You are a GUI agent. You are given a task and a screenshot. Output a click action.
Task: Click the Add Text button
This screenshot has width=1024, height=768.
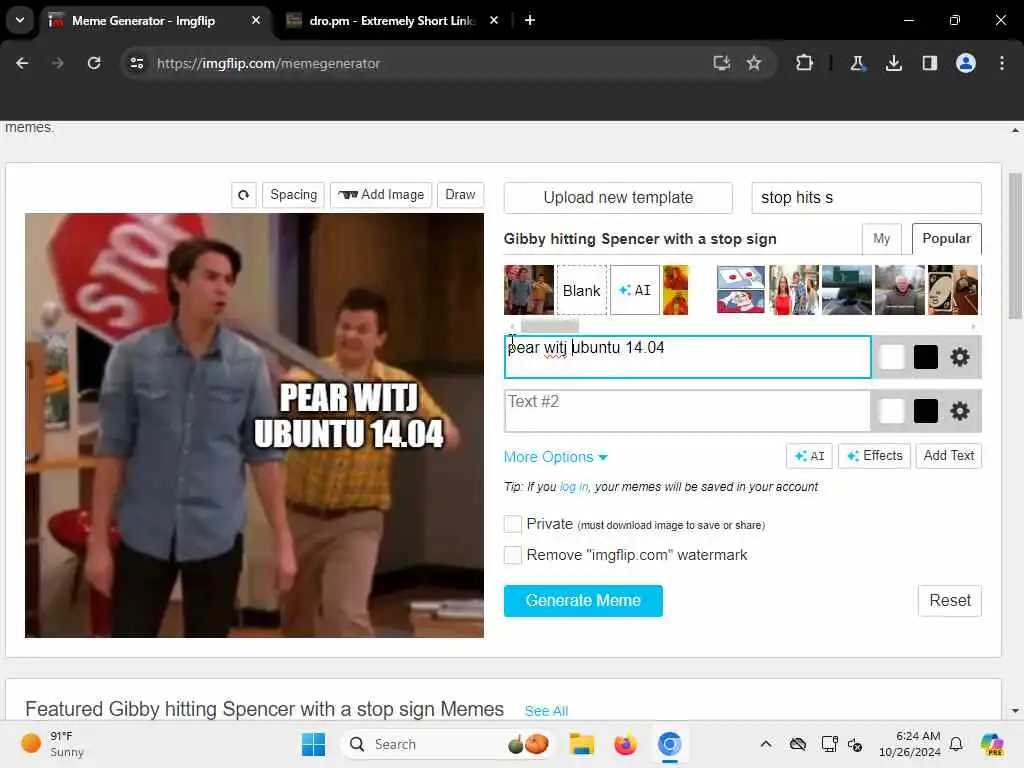coord(948,456)
